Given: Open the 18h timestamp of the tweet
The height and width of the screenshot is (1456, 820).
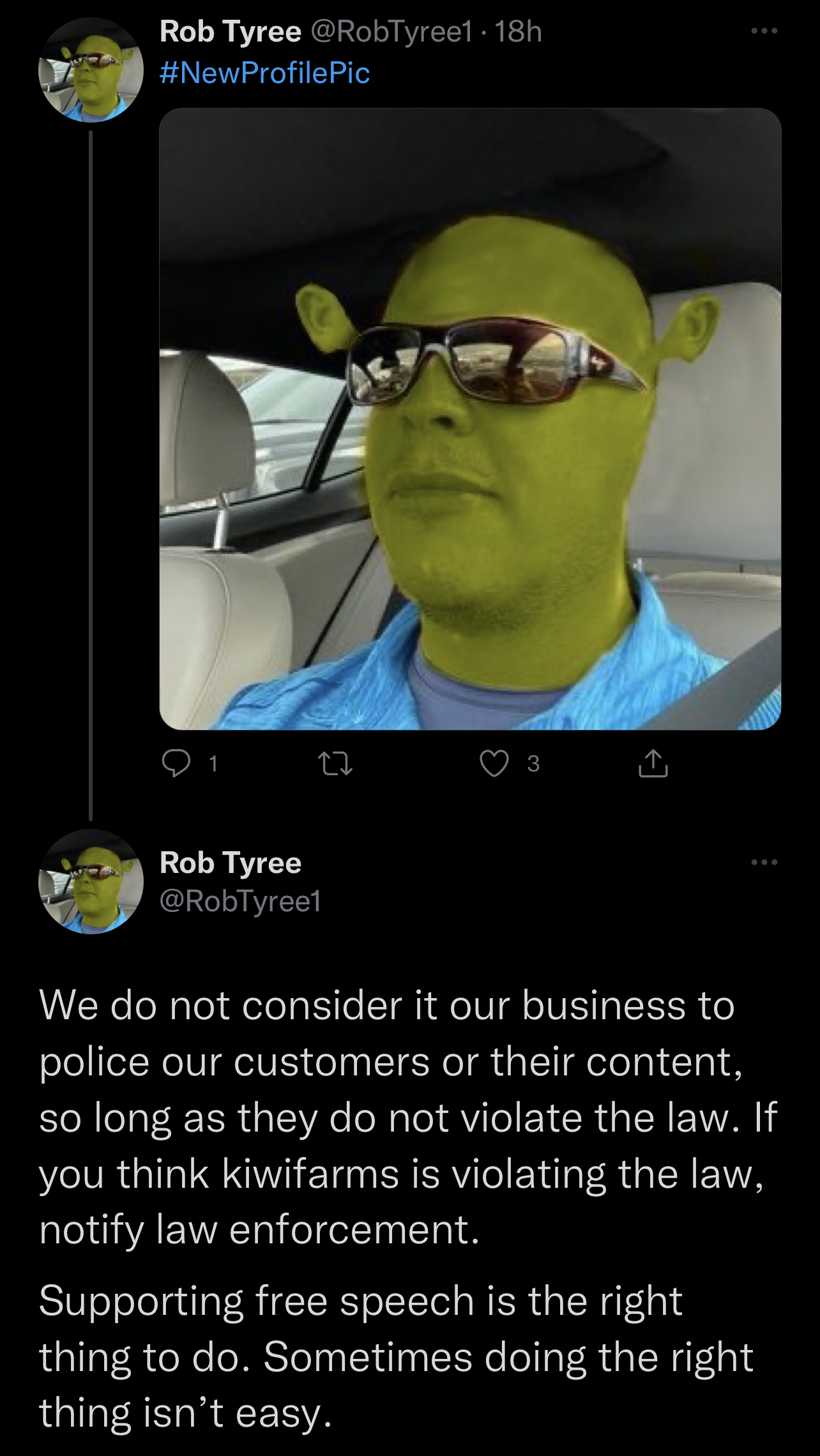Looking at the screenshot, I should point(518,31).
